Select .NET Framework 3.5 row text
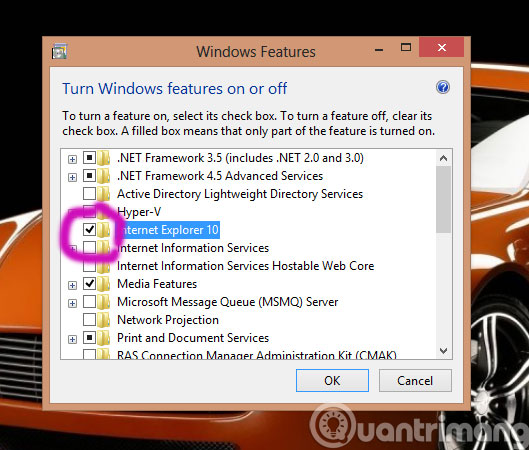The width and height of the screenshot is (529, 450). point(240,158)
